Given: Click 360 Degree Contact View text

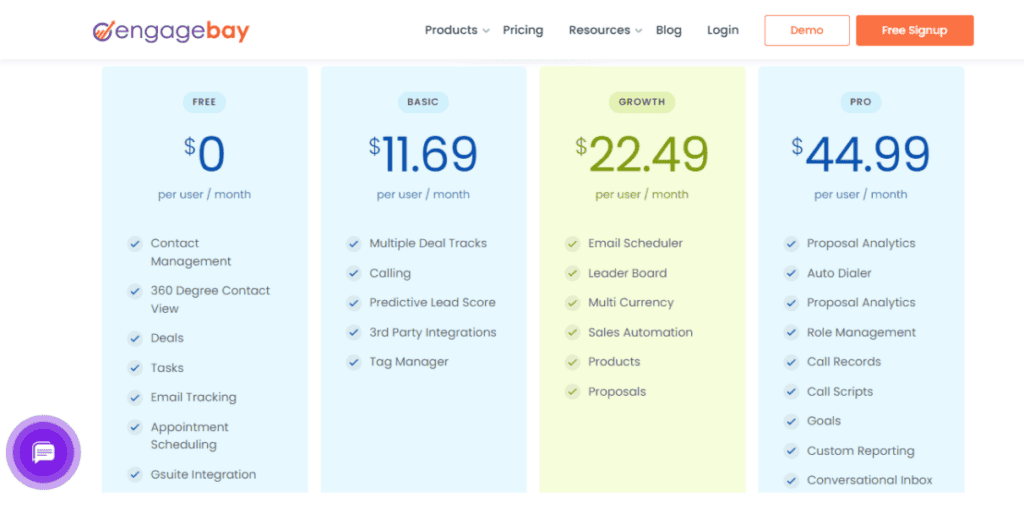Looking at the screenshot, I should point(210,299).
